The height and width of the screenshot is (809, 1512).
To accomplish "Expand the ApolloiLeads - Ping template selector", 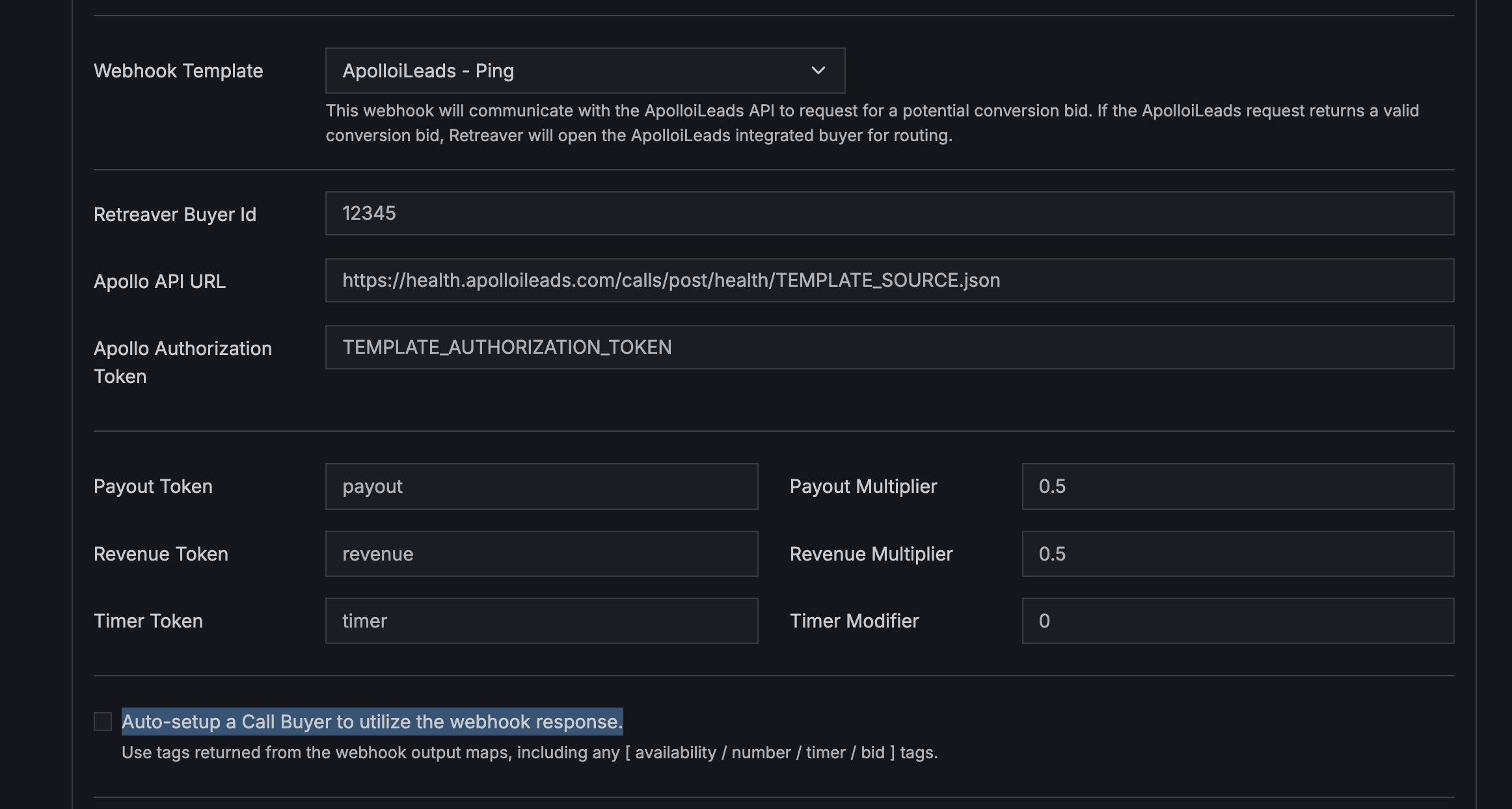I will pyautogui.click(x=584, y=70).
